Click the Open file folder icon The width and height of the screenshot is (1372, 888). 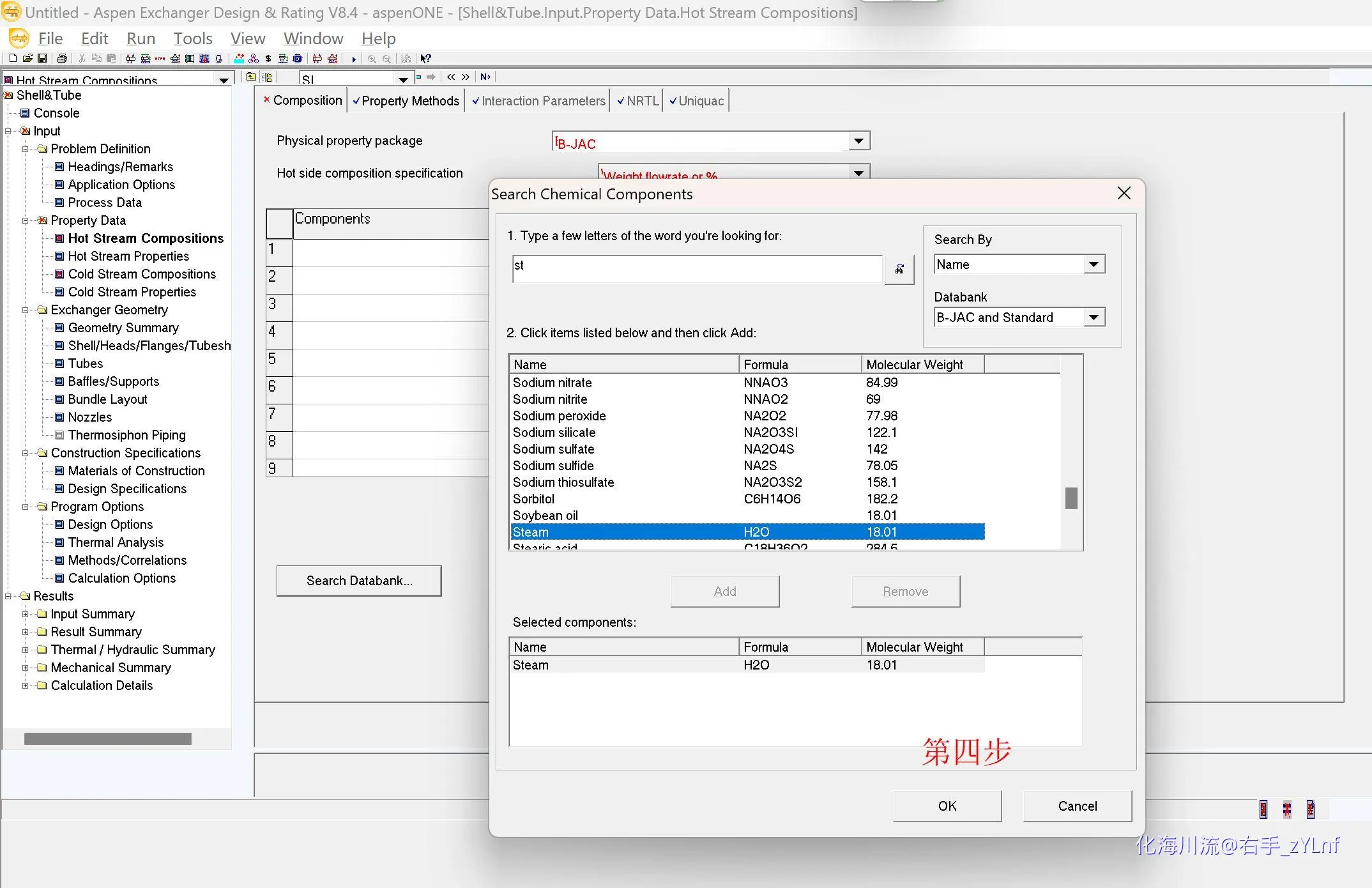(x=27, y=58)
